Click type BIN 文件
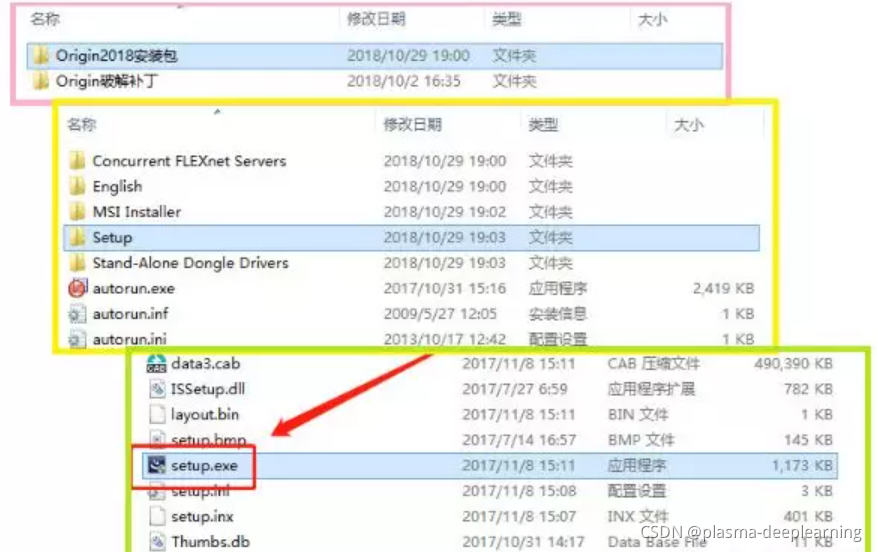 pos(638,414)
